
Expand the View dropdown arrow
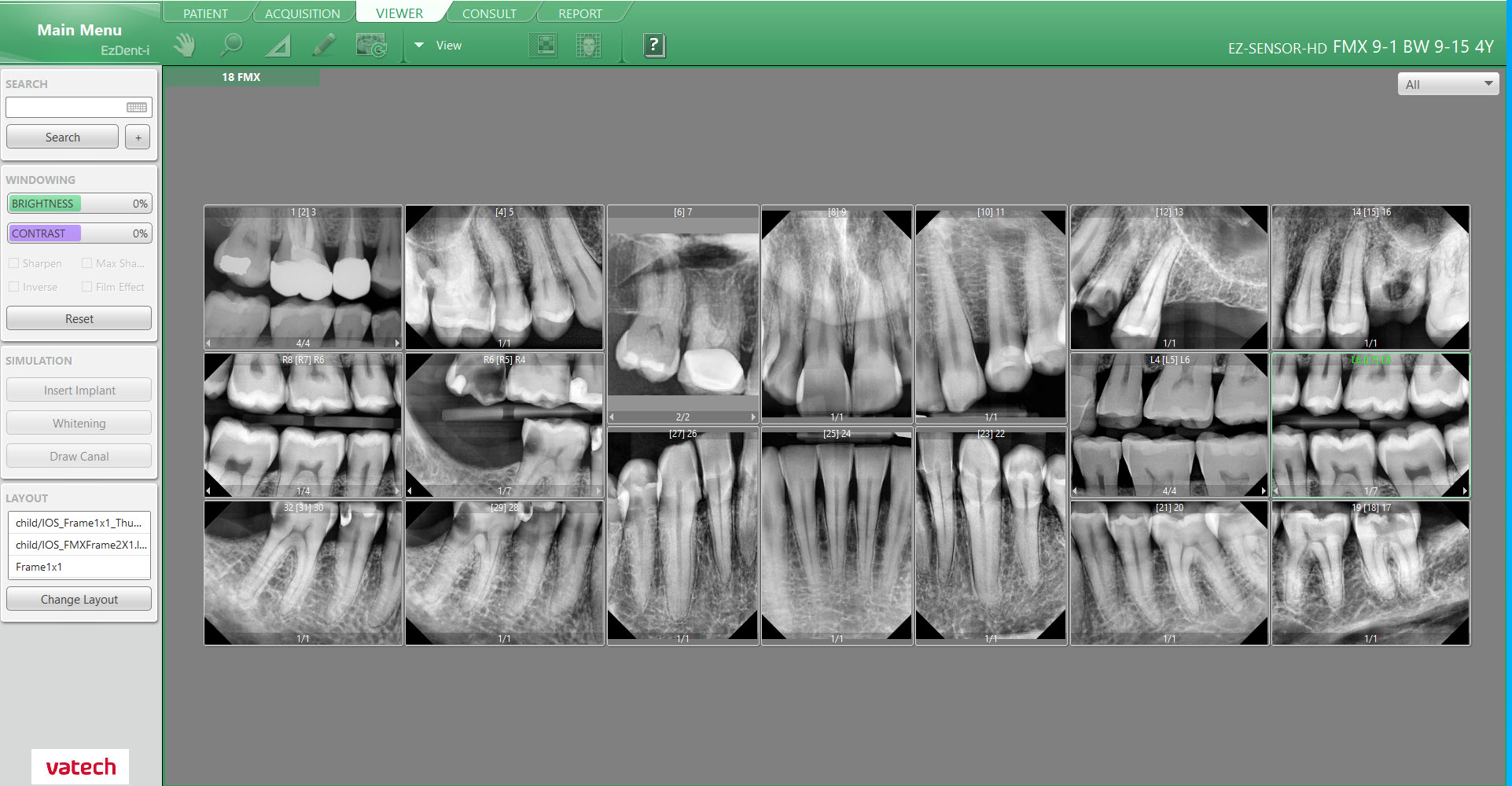[419, 46]
